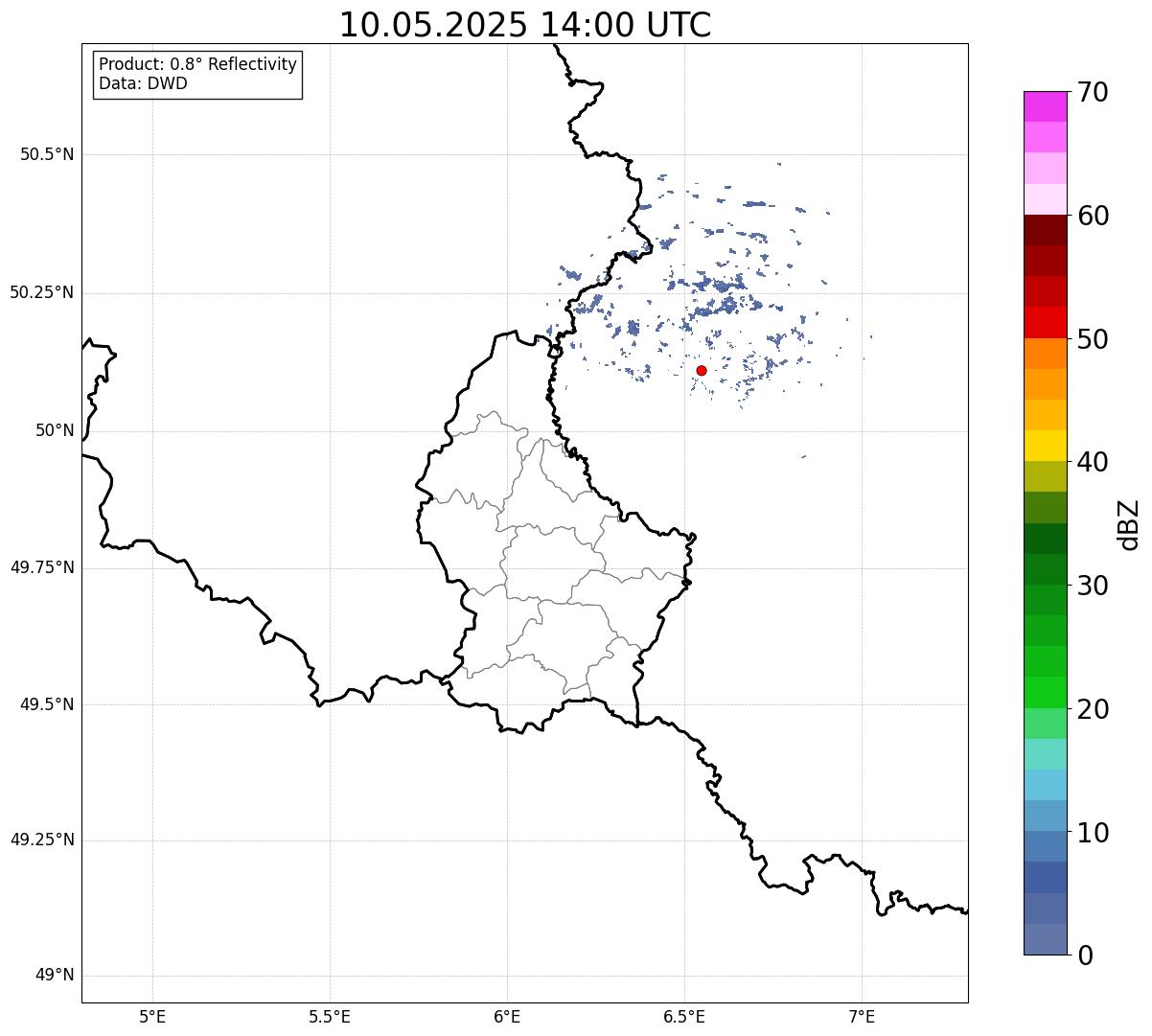The image size is (1152, 1036).
Task: Pick the grey-blue swatch at the 0 dBZ end
Action: pyautogui.click(x=1045, y=939)
